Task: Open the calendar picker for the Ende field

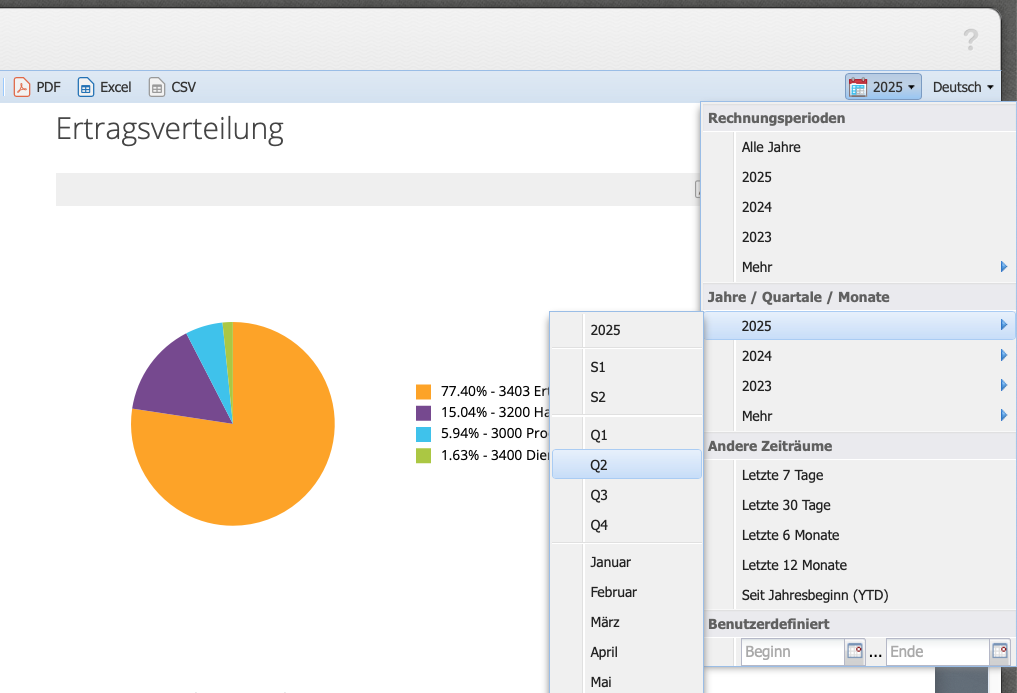Action: [x=999, y=652]
